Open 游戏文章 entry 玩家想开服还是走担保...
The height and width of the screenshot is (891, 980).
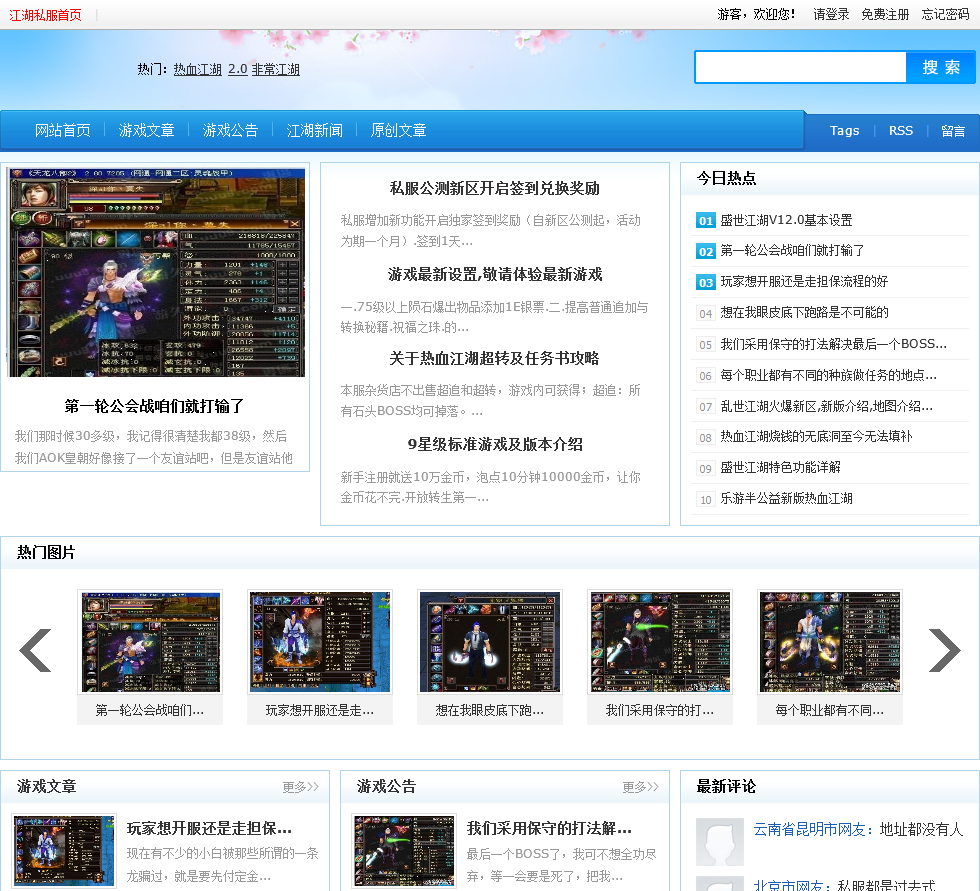(209, 829)
